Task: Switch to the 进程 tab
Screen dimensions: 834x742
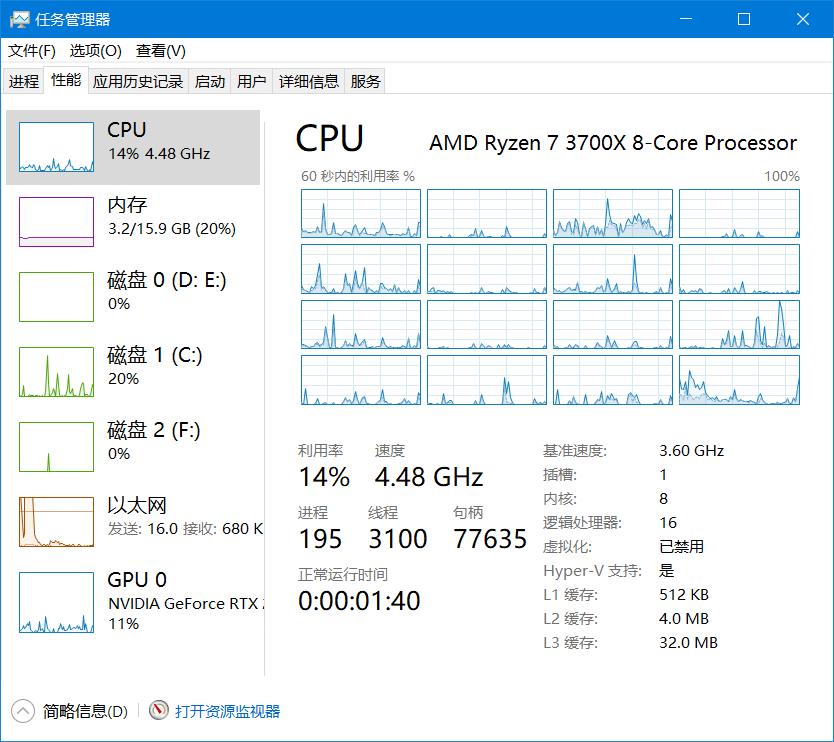Action: pos(23,81)
